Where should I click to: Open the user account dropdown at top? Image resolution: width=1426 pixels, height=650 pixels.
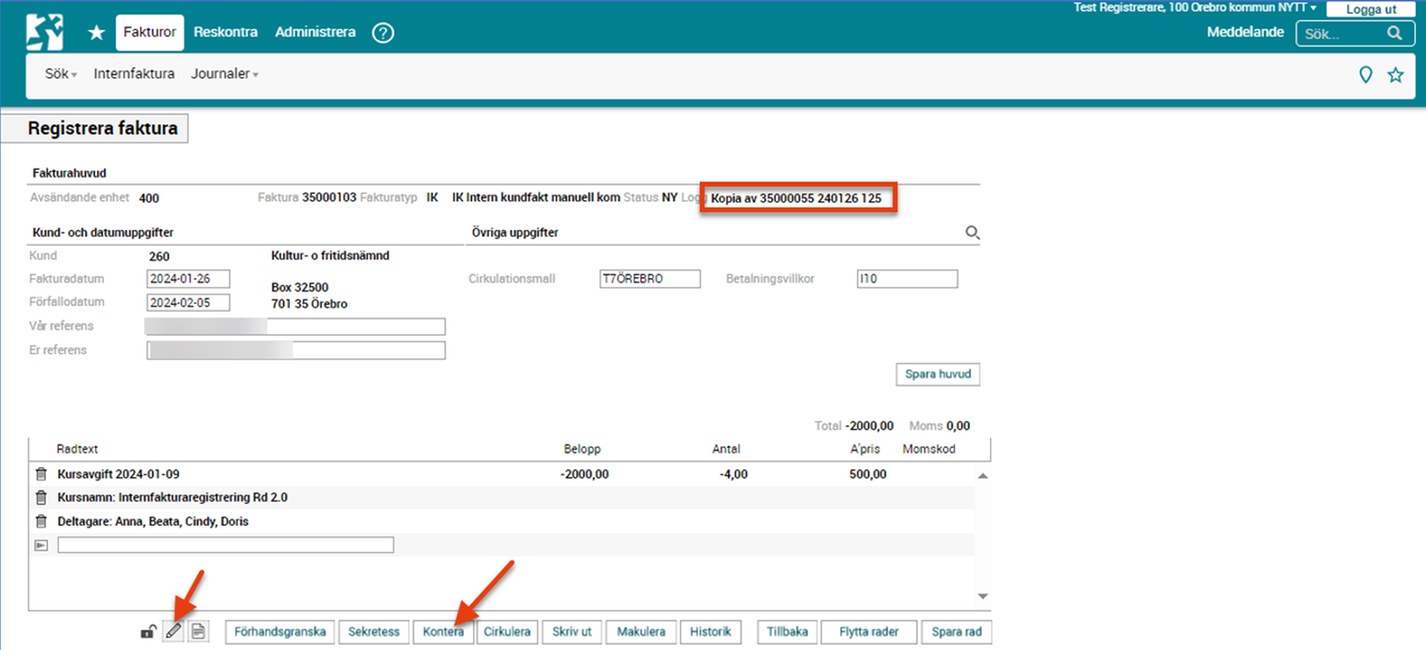pyautogui.click(x=1195, y=7)
